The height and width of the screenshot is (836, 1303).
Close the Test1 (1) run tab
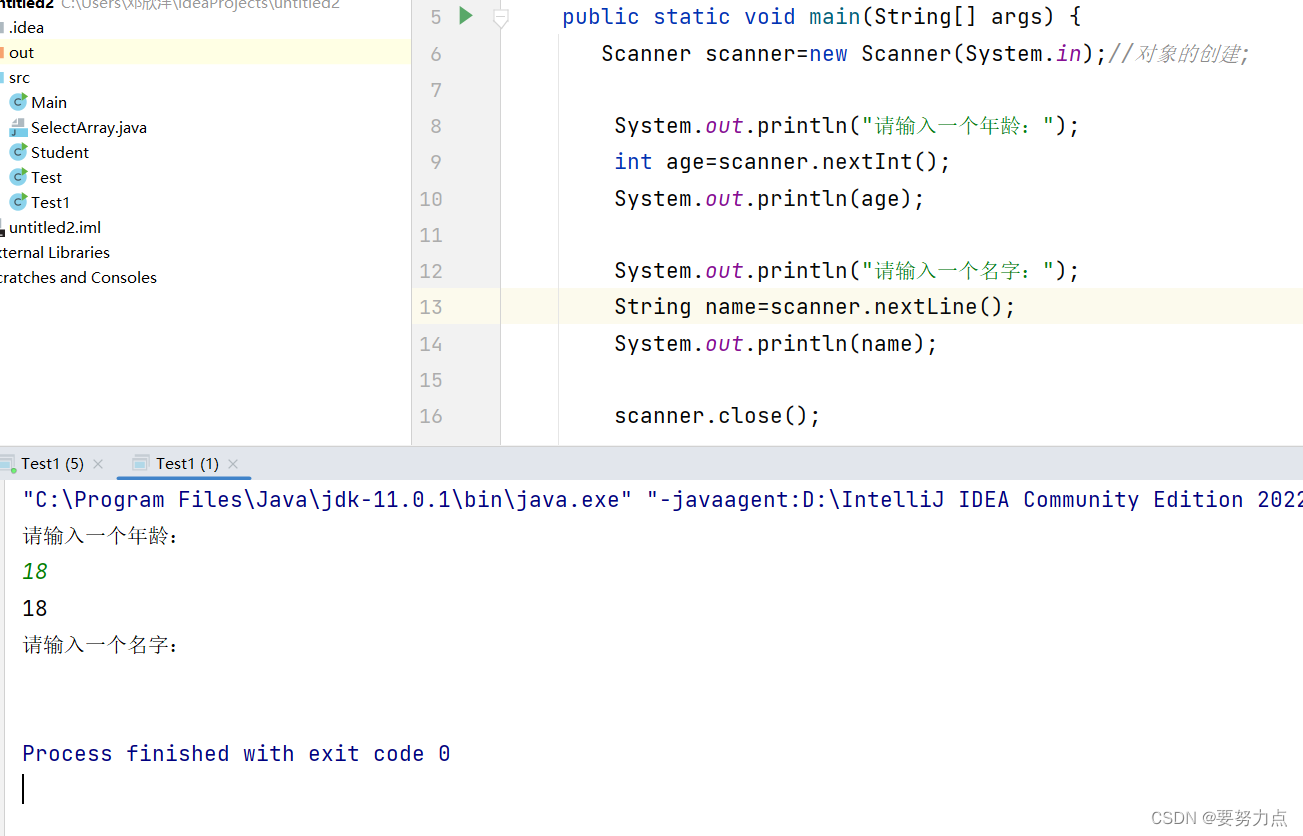[x=233, y=464]
